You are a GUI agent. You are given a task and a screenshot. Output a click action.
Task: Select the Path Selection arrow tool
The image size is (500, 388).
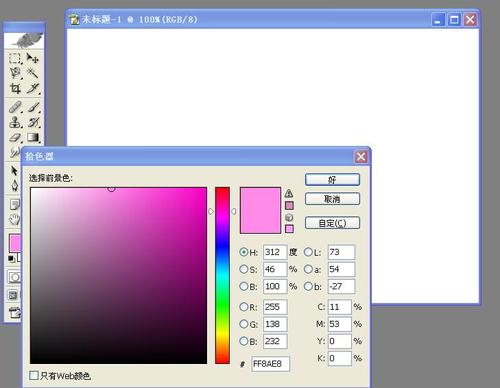tap(14, 171)
